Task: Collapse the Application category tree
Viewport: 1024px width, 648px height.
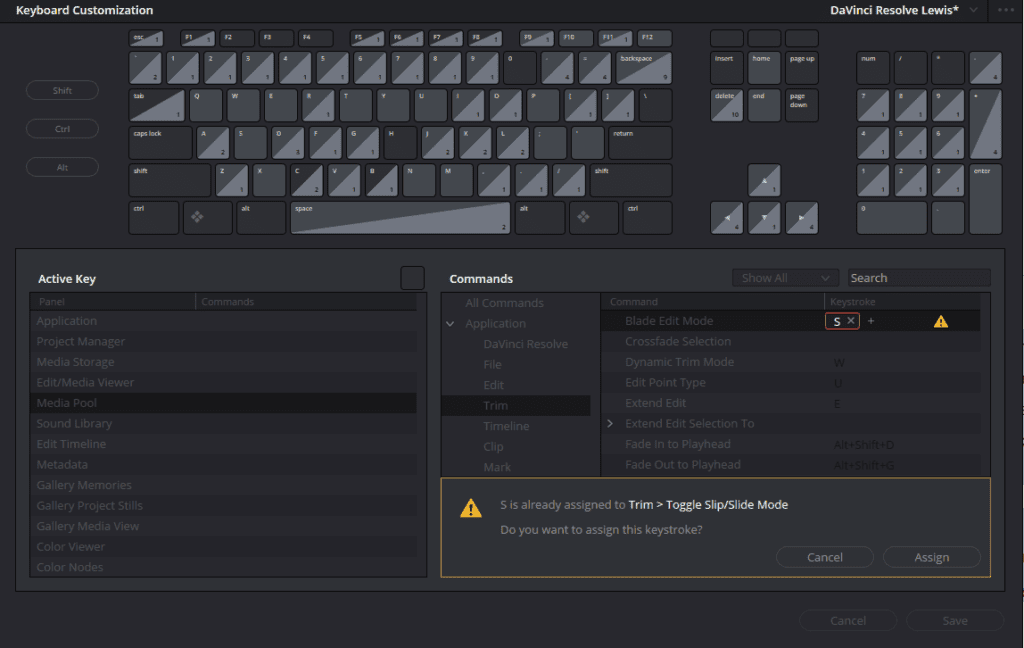Action: (451, 323)
